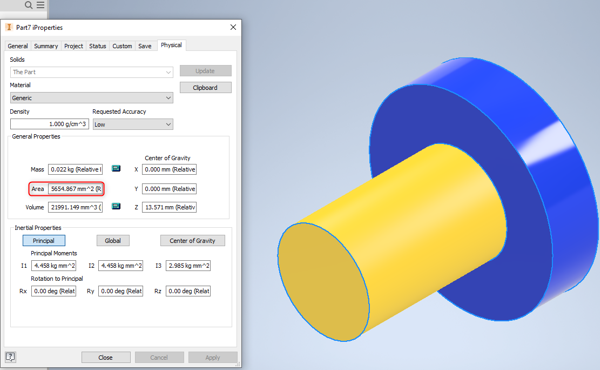The width and height of the screenshot is (600, 370).
Task: Open the hamburger menu icon
Action: click(40, 5)
